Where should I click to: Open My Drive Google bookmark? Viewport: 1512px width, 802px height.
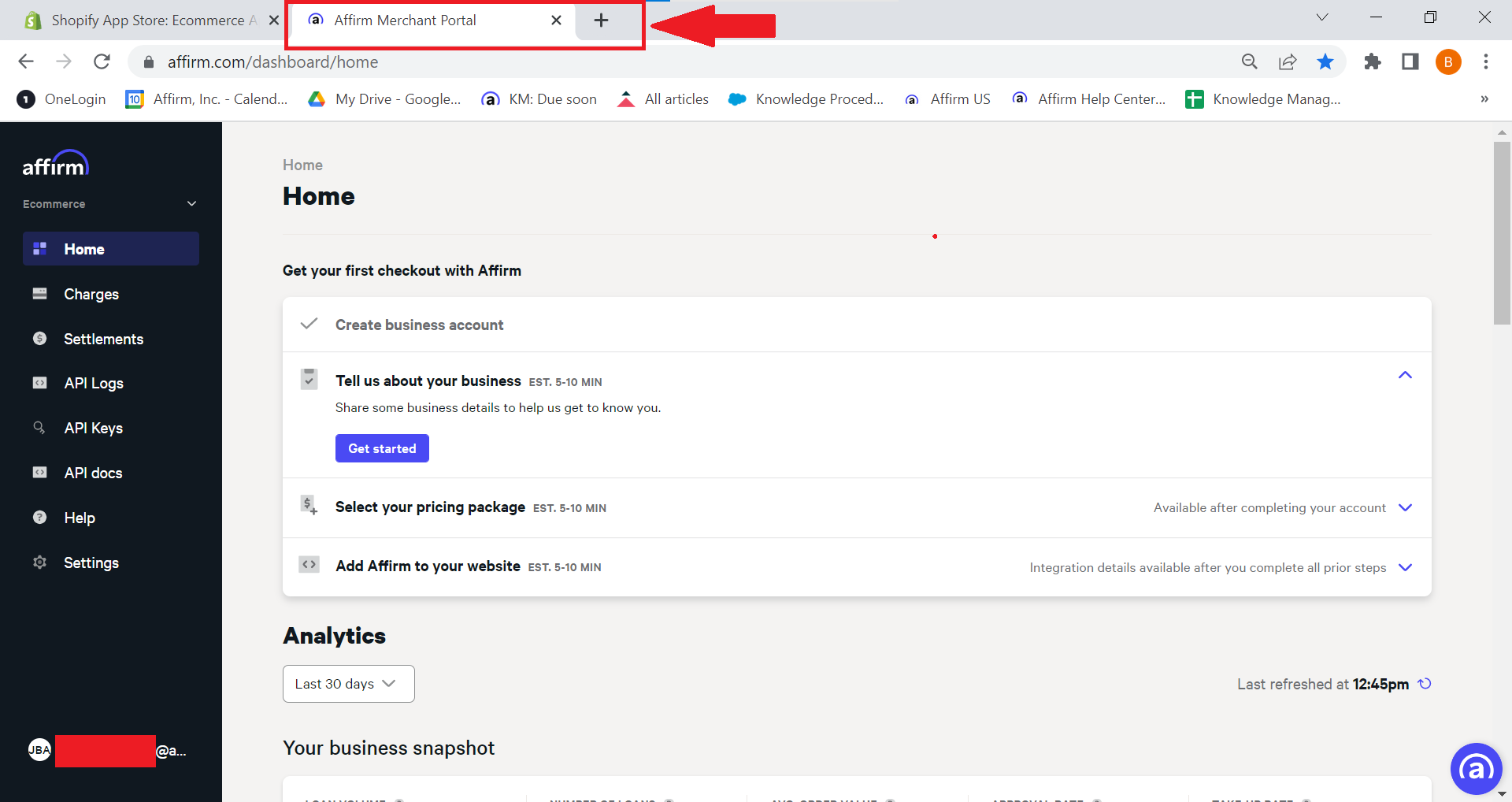pos(384,99)
